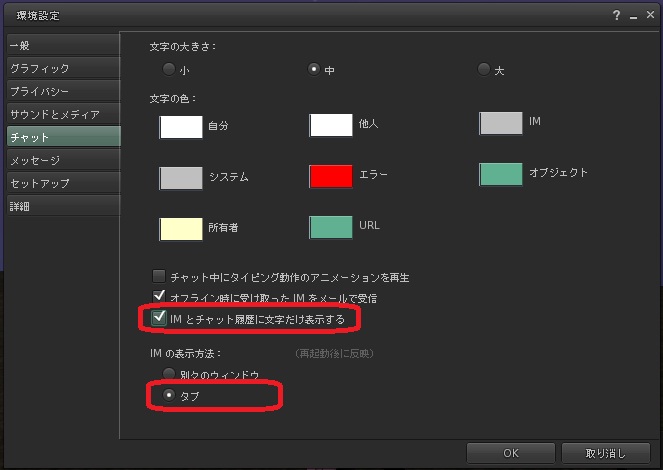Open the 自分 white color swatch

point(181,126)
